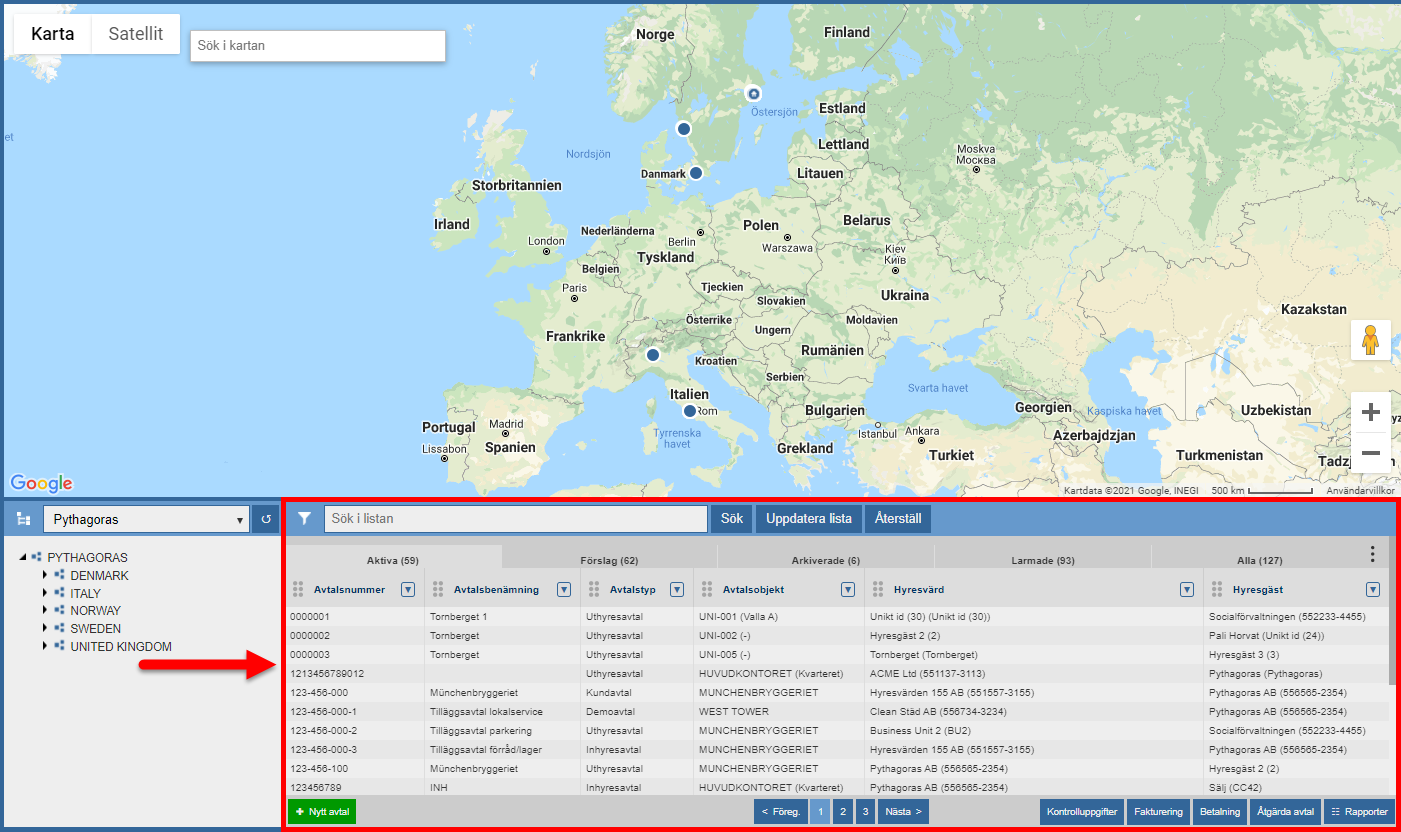1401x832 pixels.
Task: Go to page 2 of list
Action: 843,812
